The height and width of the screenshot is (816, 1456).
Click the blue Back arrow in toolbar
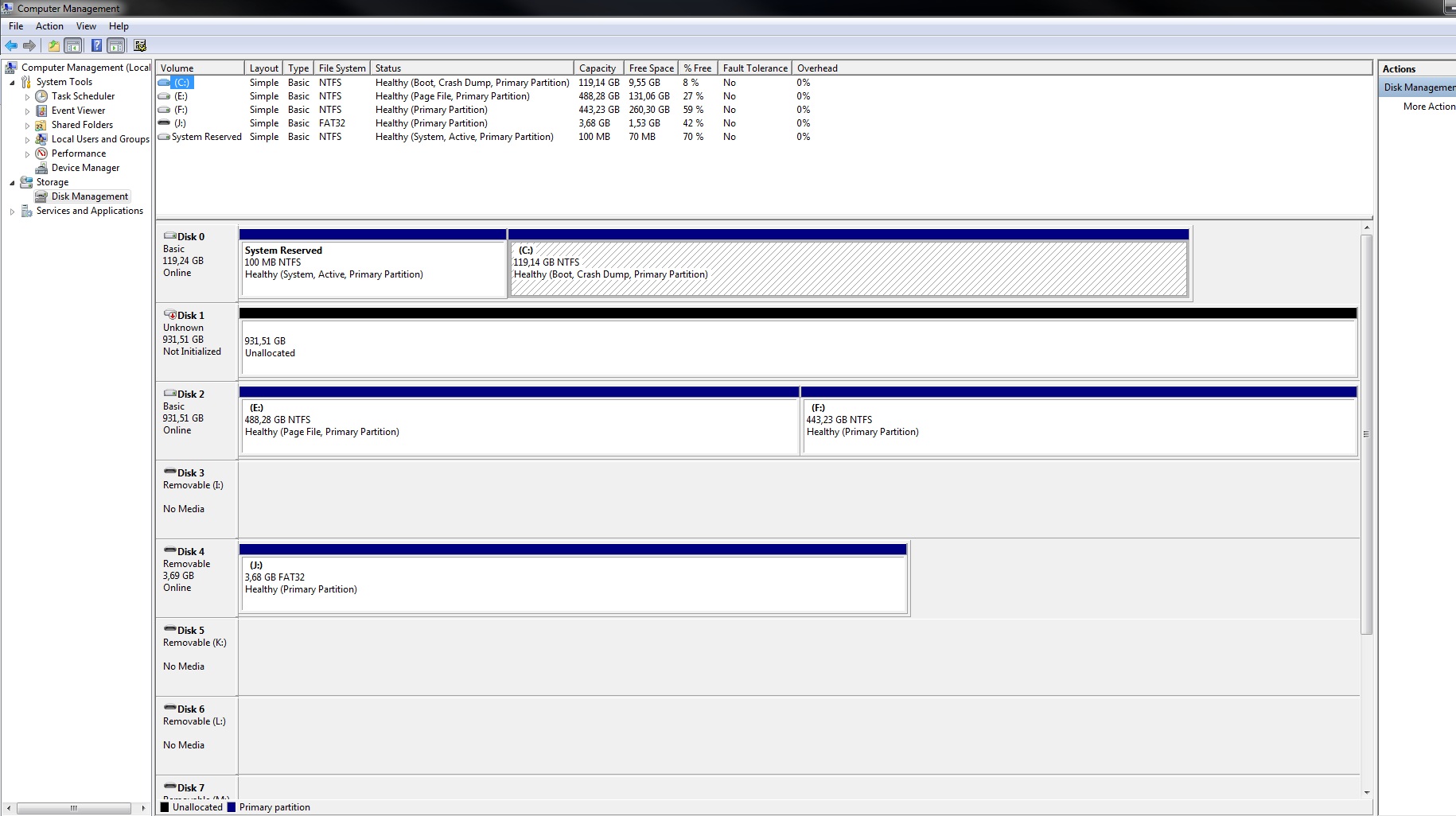coord(11,45)
